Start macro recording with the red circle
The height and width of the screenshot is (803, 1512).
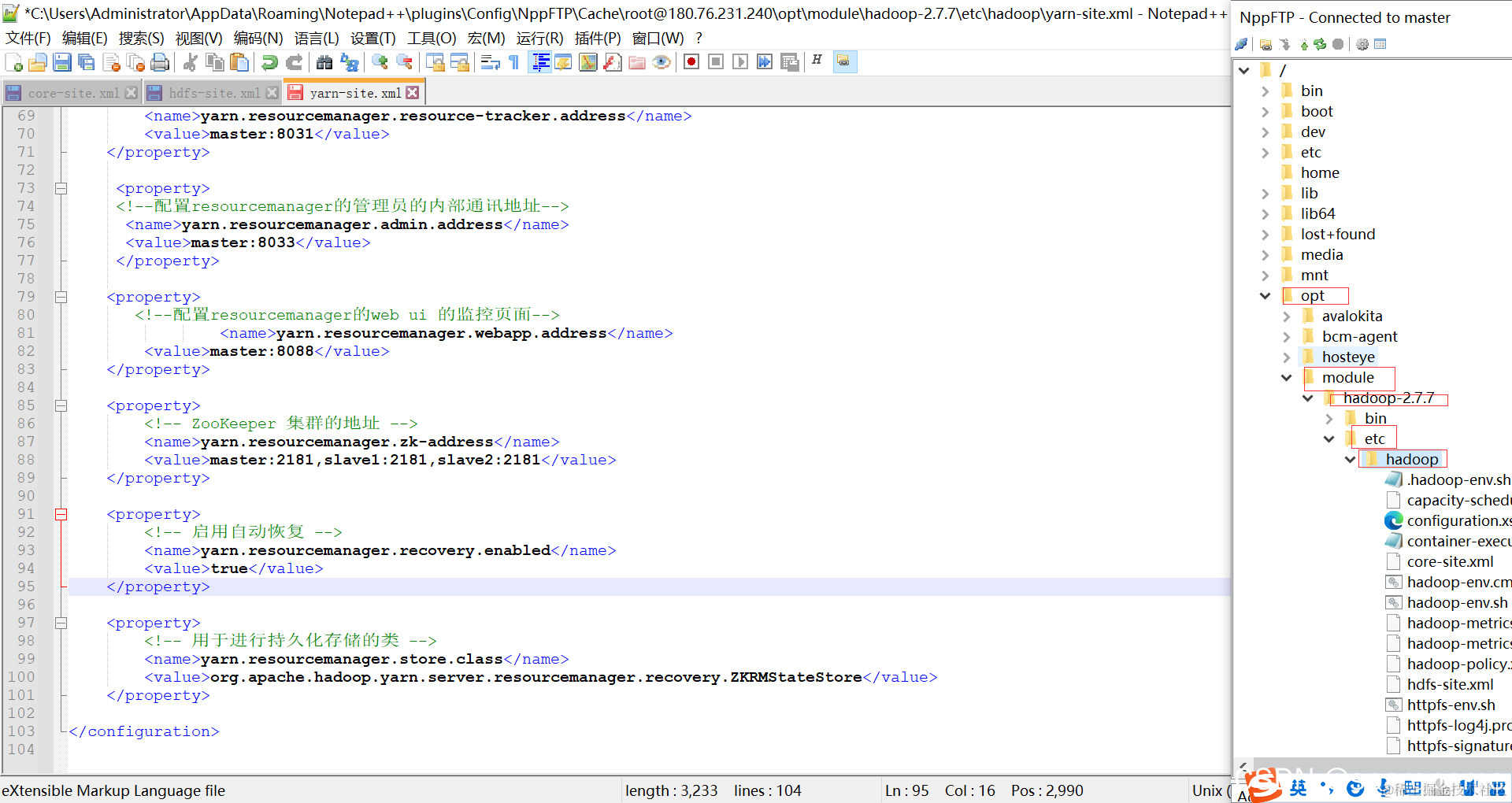[691, 62]
